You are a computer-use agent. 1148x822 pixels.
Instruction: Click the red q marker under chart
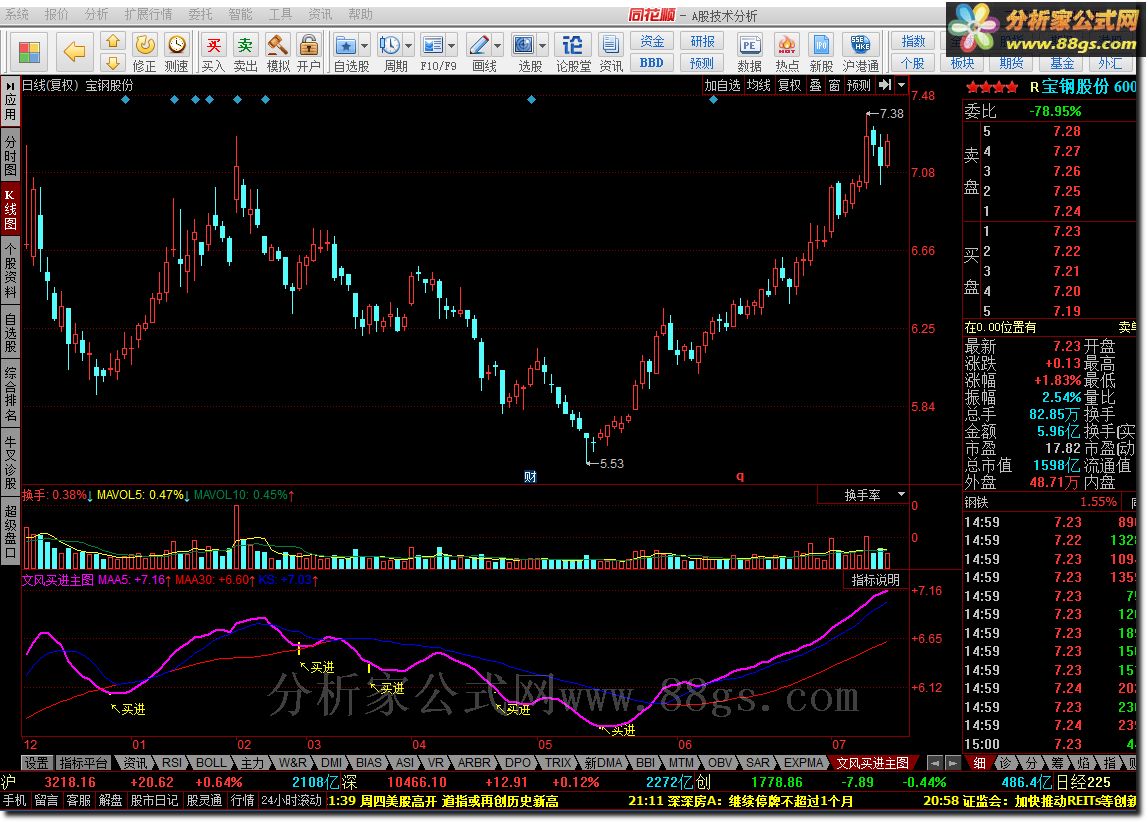pos(739,477)
